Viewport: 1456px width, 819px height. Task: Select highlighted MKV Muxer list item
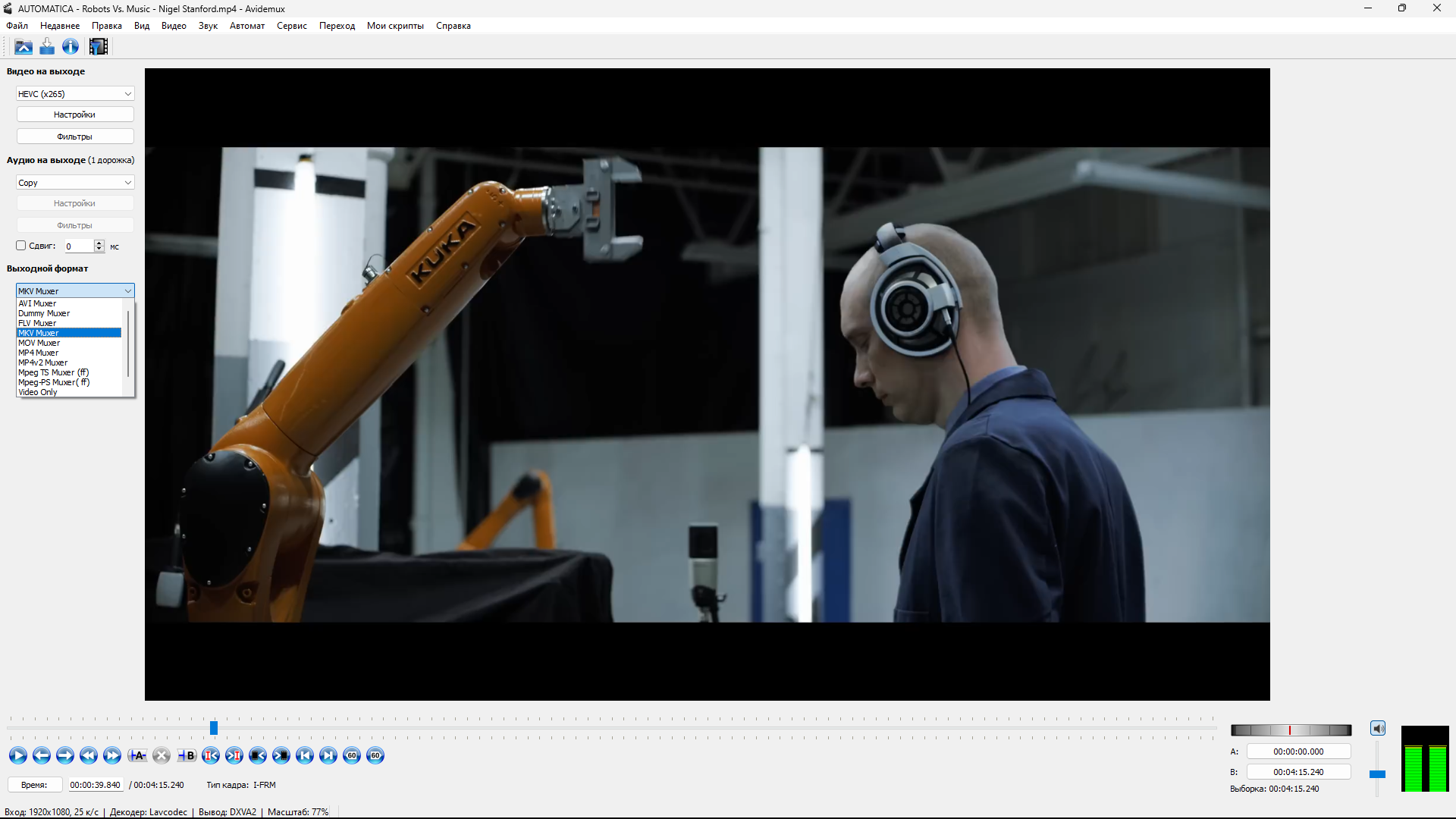coord(69,333)
